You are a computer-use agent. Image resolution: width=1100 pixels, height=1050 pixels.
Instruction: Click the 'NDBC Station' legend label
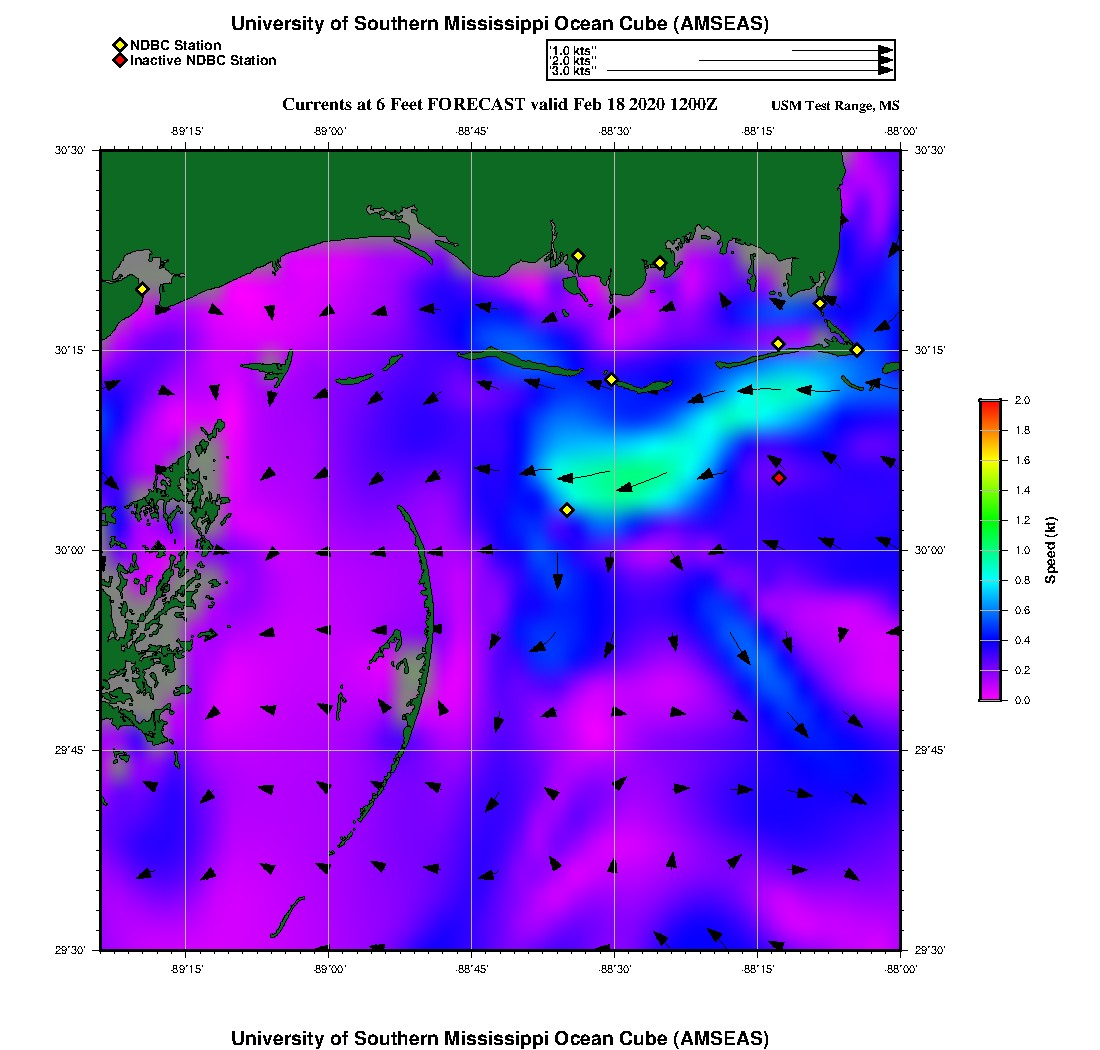pos(176,45)
